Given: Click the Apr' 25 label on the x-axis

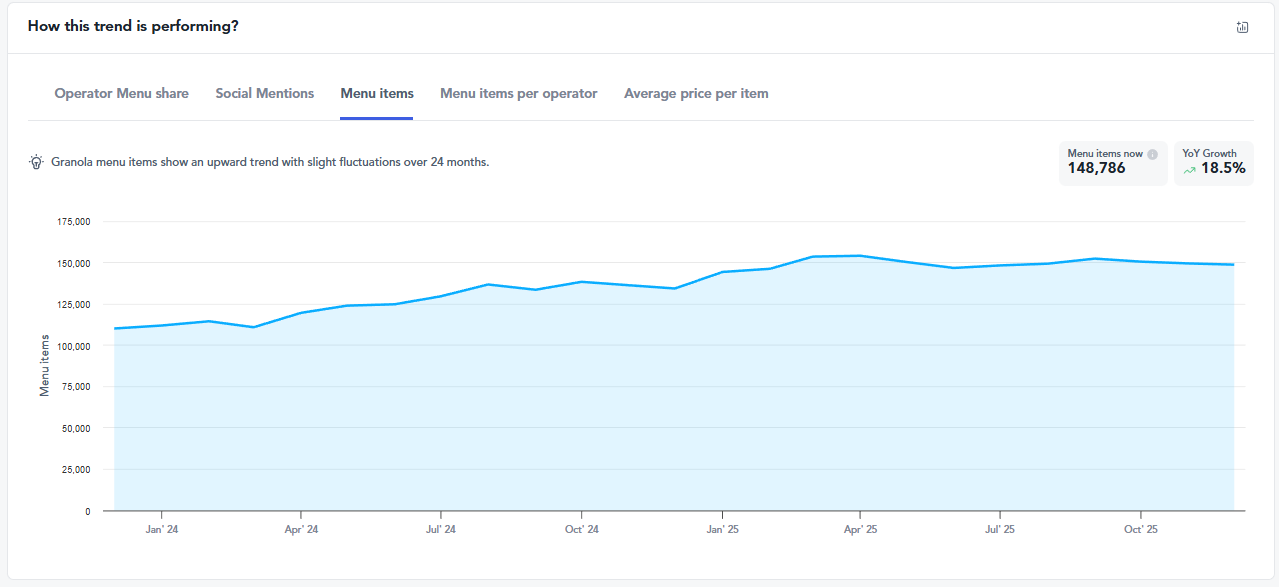Looking at the screenshot, I should [x=860, y=529].
